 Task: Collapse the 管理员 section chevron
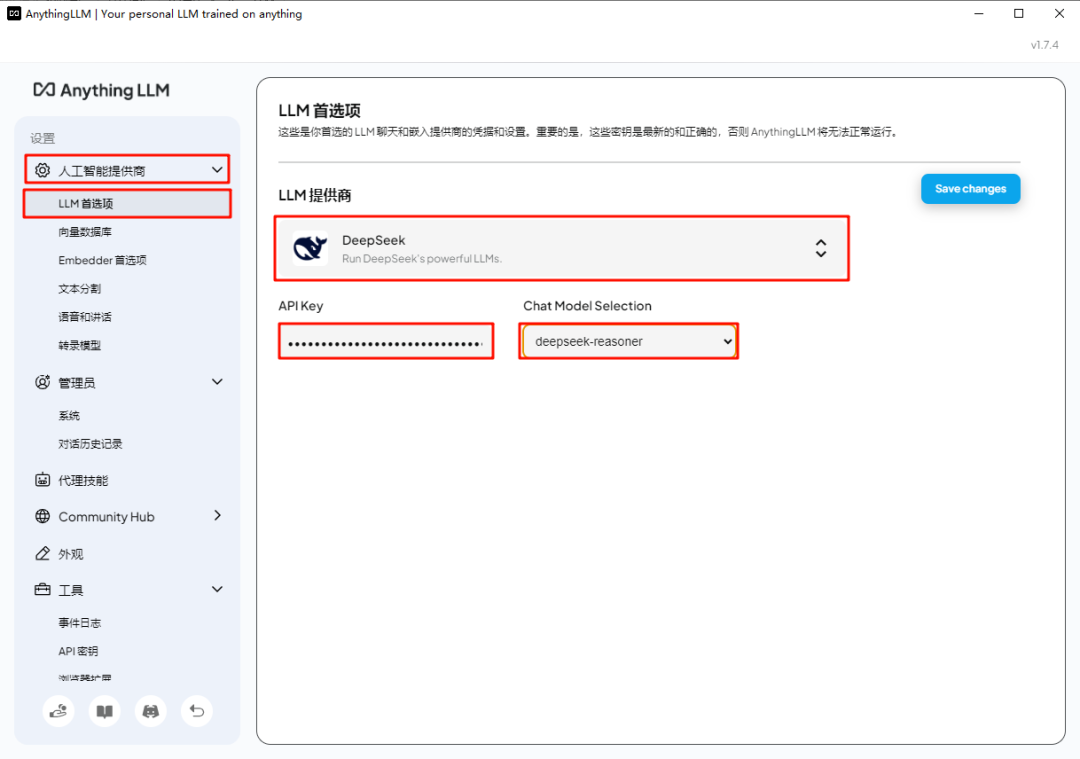tap(217, 382)
